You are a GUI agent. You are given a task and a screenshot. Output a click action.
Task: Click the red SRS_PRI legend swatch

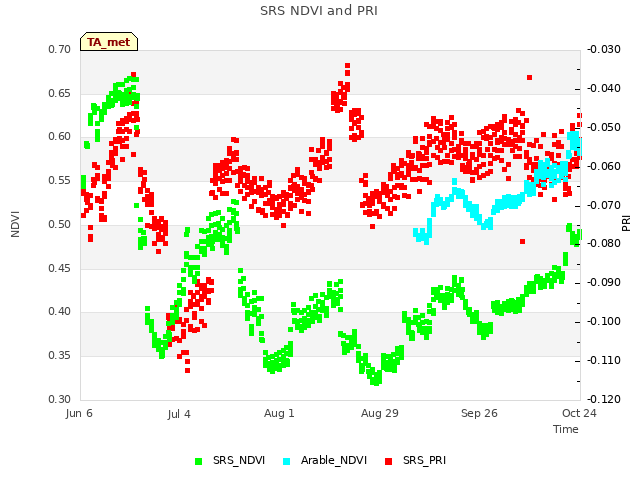(389, 461)
